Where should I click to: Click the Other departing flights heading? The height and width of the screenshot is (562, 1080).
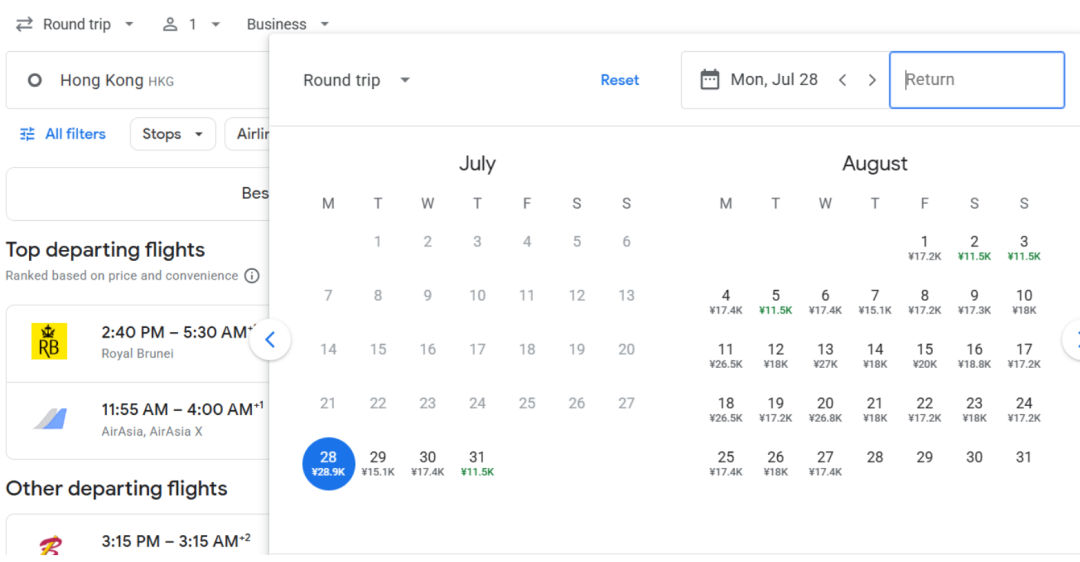click(x=116, y=488)
